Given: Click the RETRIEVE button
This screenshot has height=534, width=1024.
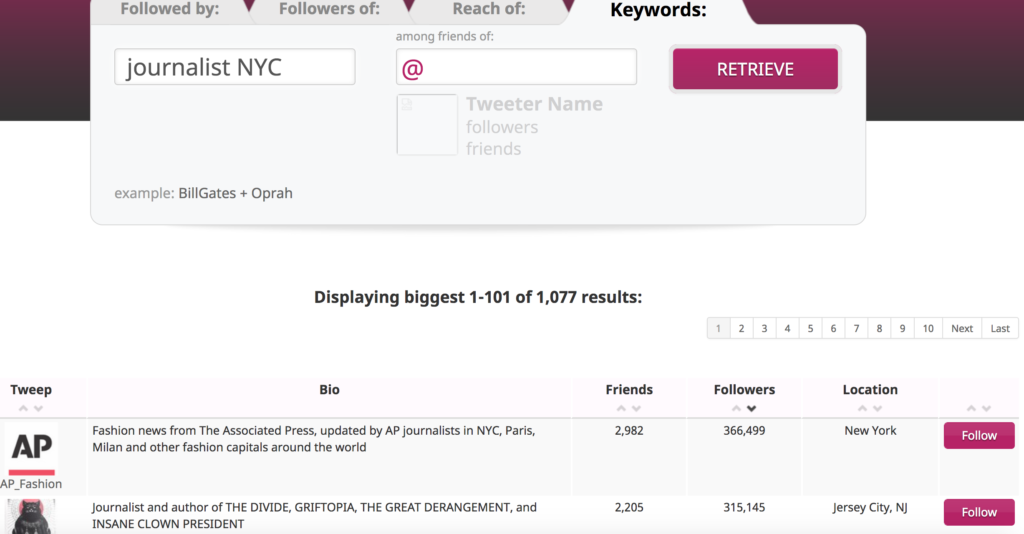Looking at the screenshot, I should coord(756,69).
